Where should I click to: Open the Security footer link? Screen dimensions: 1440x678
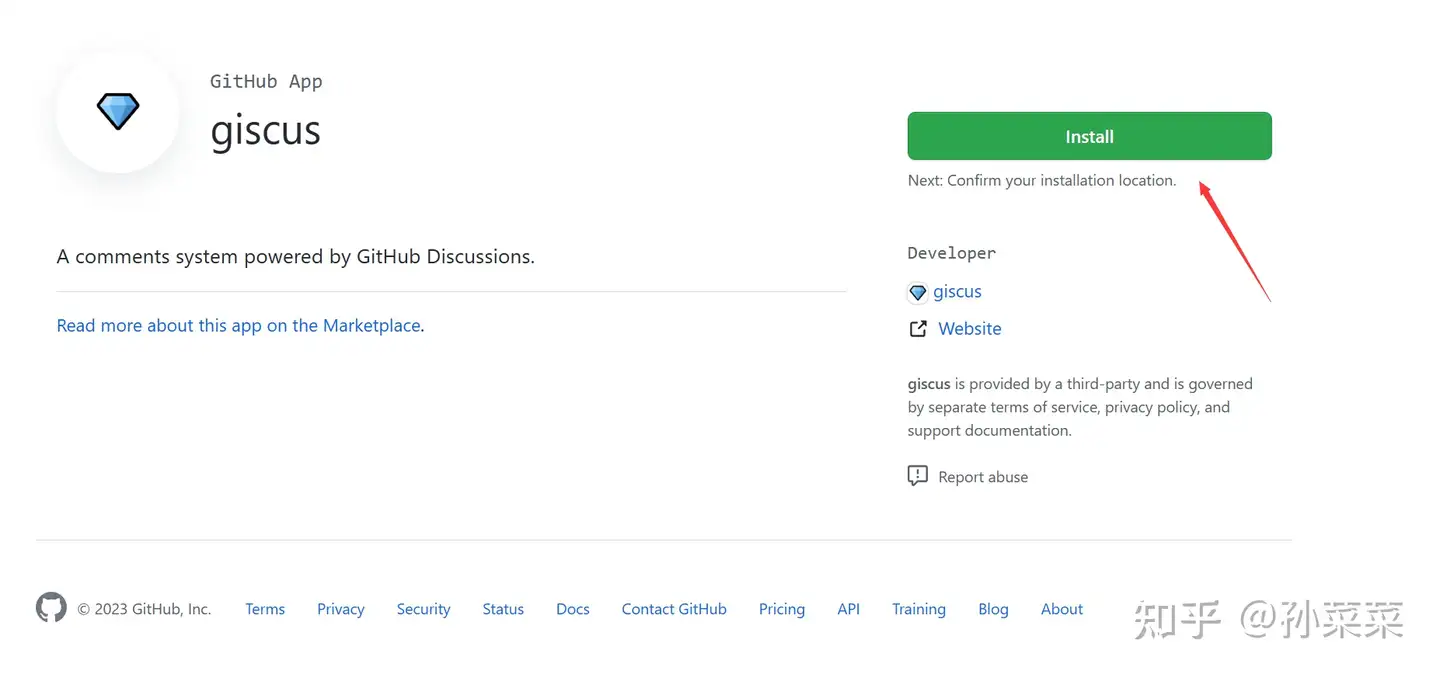click(423, 609)
